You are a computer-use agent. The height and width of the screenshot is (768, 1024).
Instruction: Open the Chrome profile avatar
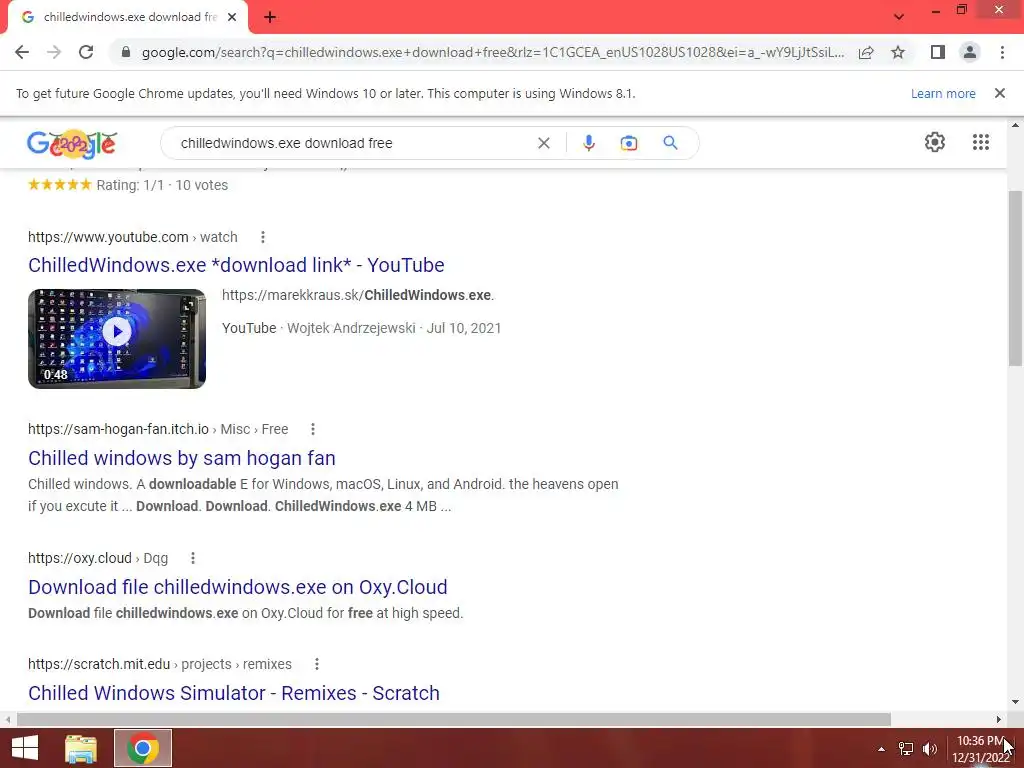(x=970, y=52)
